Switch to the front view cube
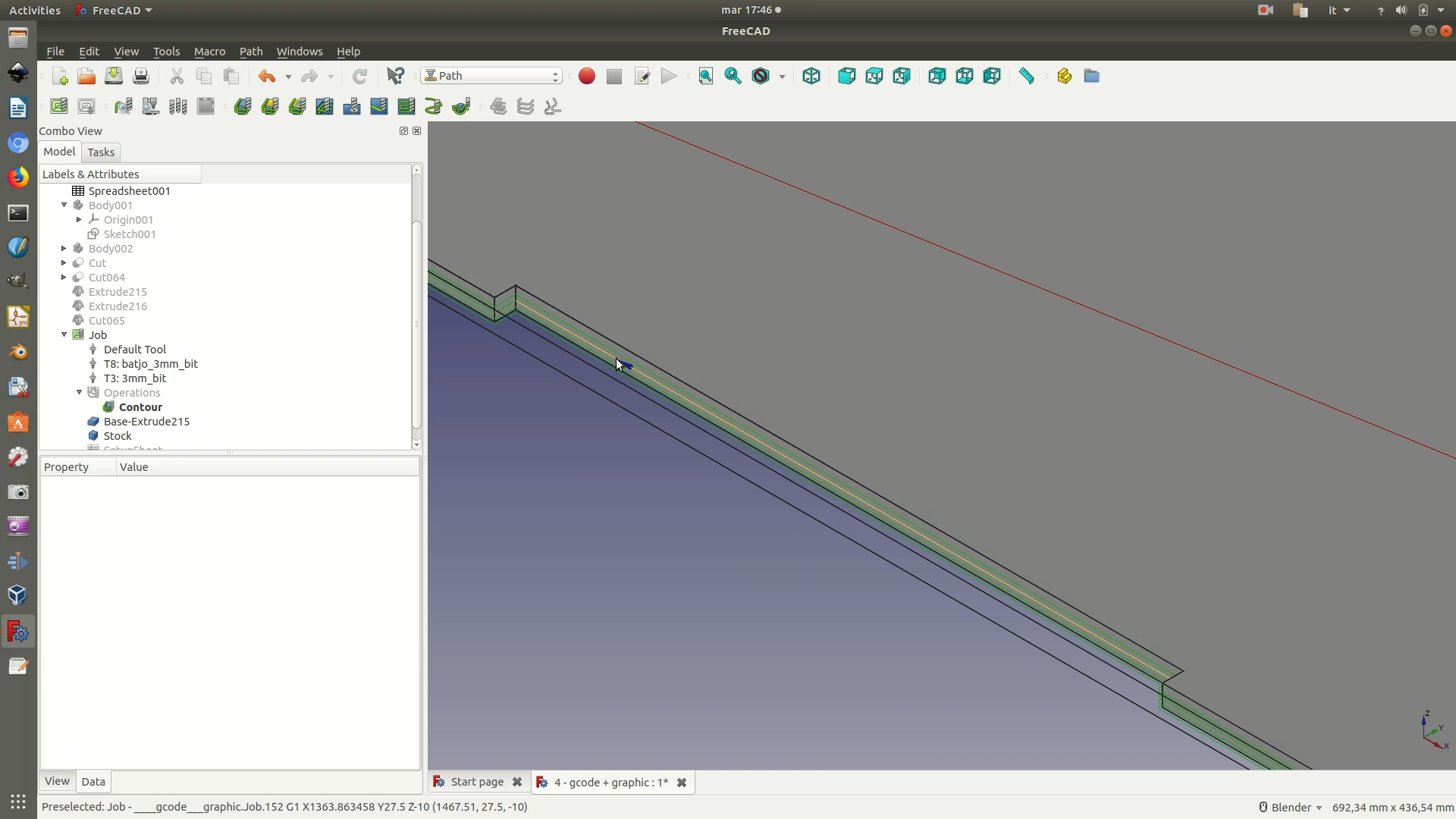1456x819 pixels. pos(847,76)
